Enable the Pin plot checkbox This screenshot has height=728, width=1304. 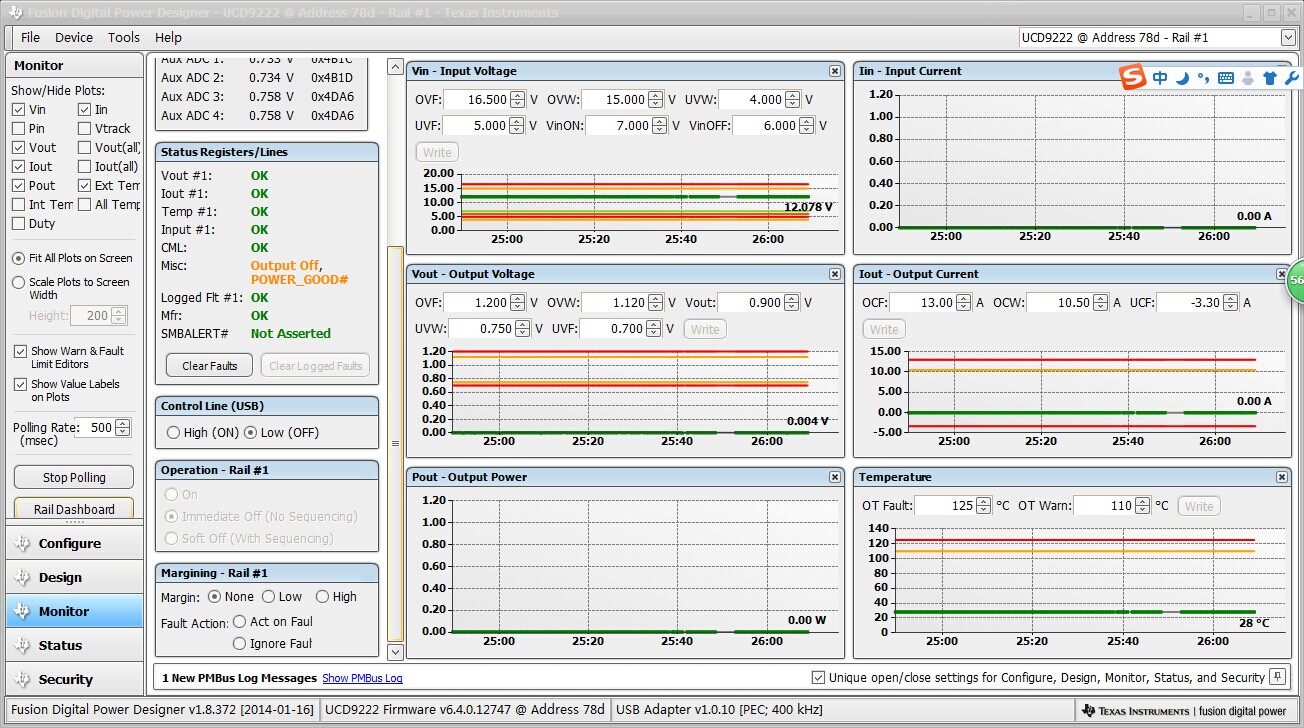click(19, 129)
